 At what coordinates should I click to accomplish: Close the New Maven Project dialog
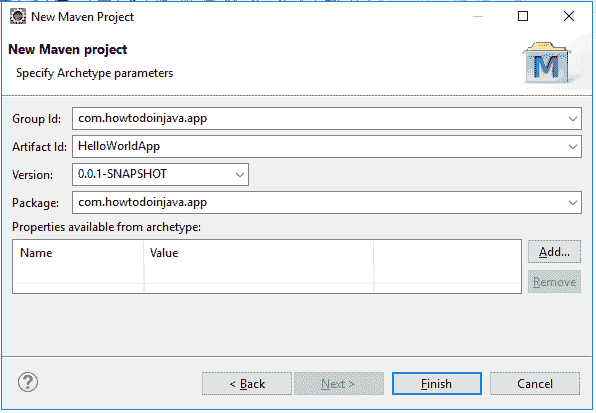click(x=569, y=16)
